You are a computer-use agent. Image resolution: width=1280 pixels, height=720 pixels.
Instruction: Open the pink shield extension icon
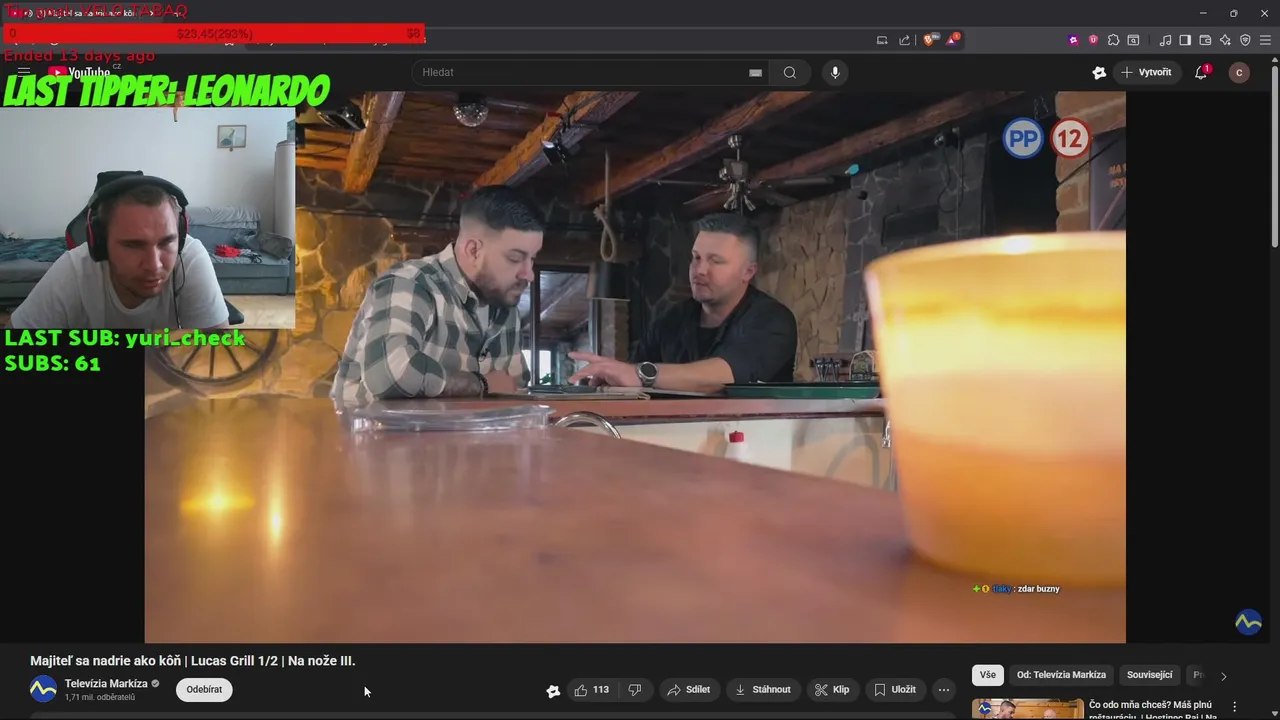1093,40
